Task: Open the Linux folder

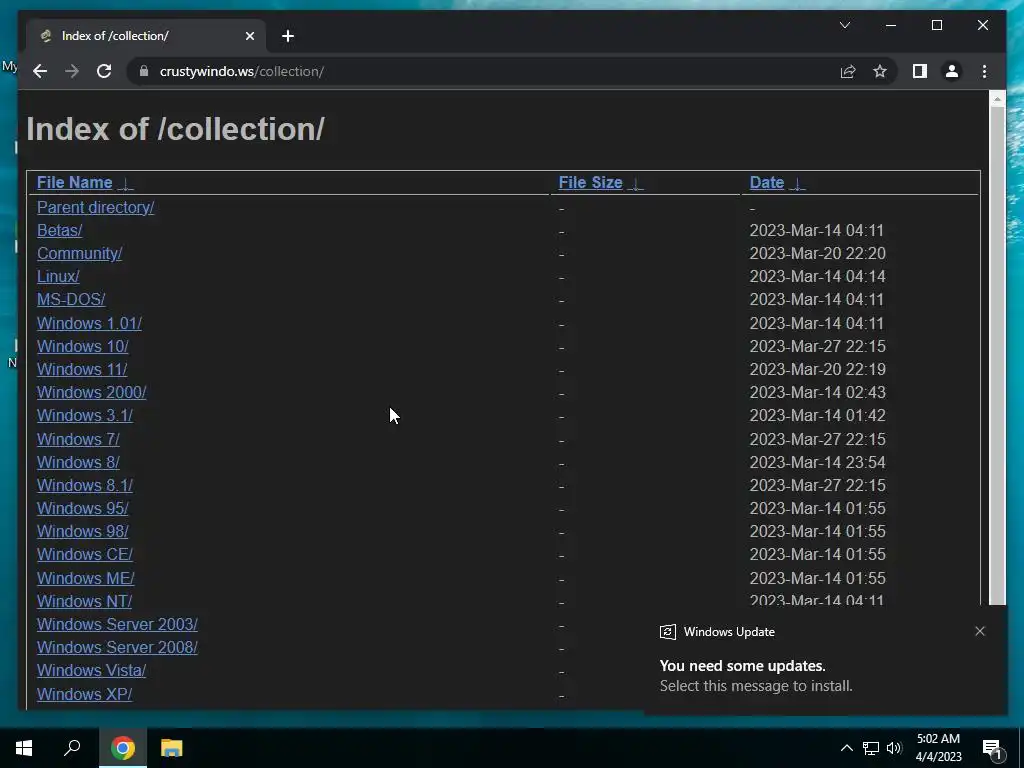Action: tap(58, 276)
